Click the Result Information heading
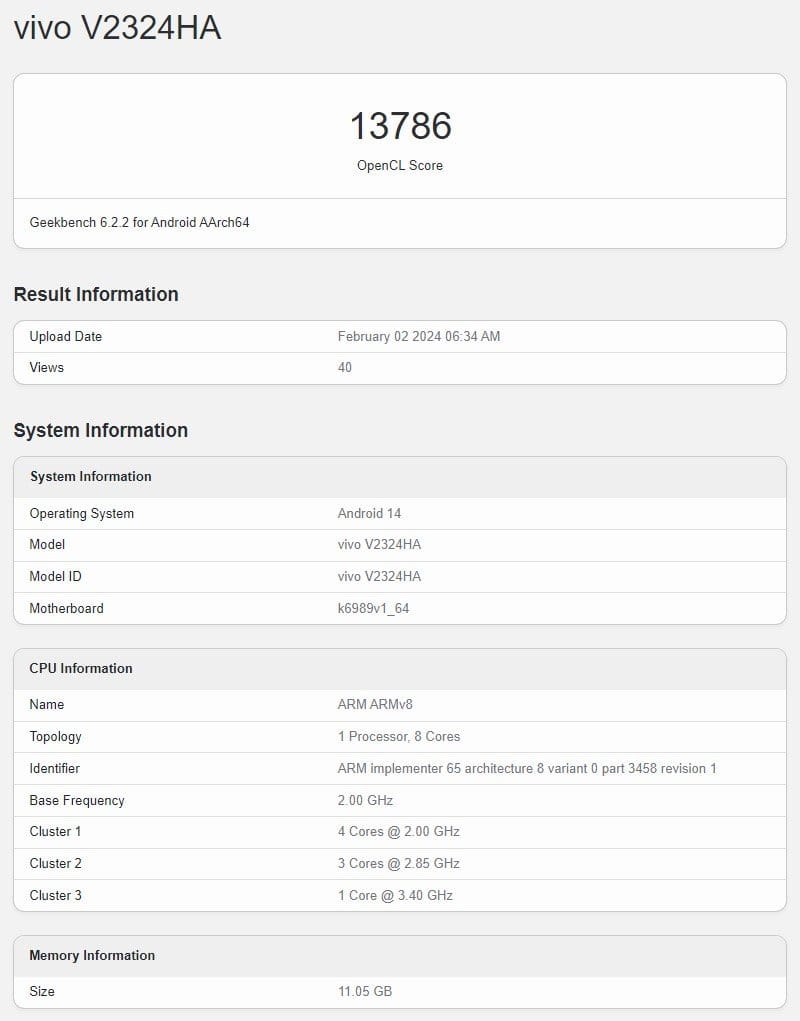Image resolution: width=800 pixels, height=1021 pixels. pyautogui.click(x=95, y=294)
